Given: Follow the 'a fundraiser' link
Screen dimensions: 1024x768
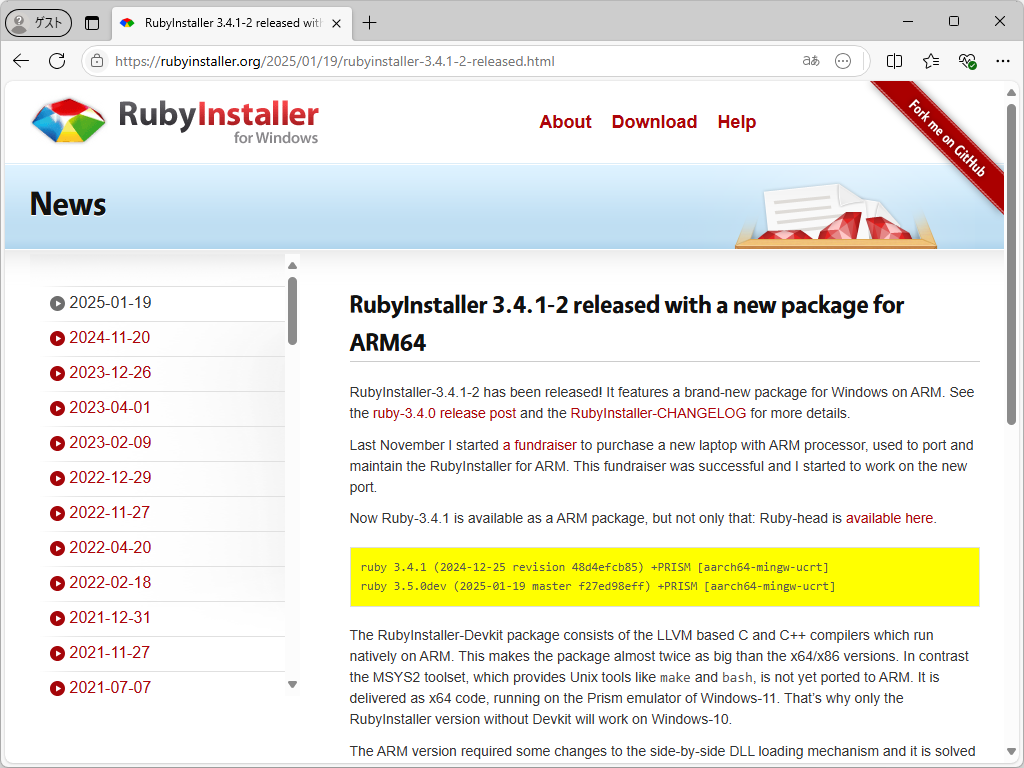Looking at the screenshot, I should point(539,445).
